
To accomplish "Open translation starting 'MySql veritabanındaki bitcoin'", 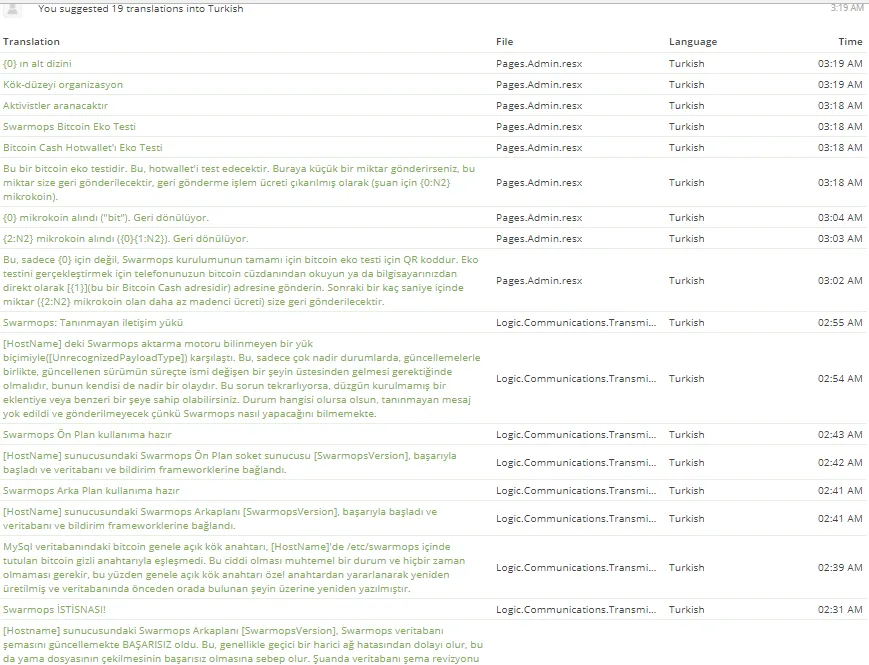I will (x=234, y=567).
